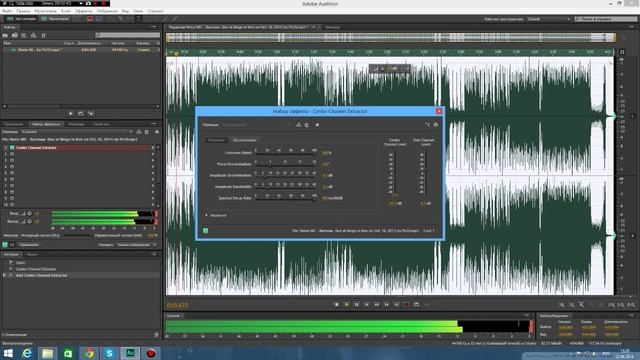Select the История panel tab

pos(11,254)
